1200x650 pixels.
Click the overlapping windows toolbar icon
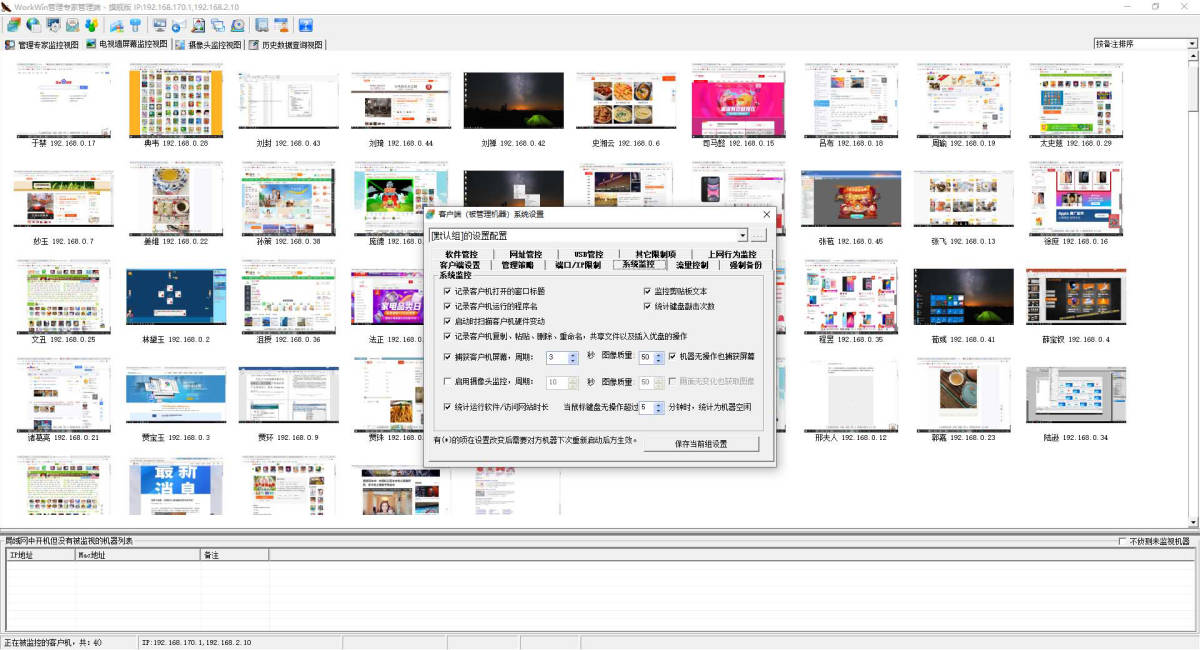pos(218,25)
